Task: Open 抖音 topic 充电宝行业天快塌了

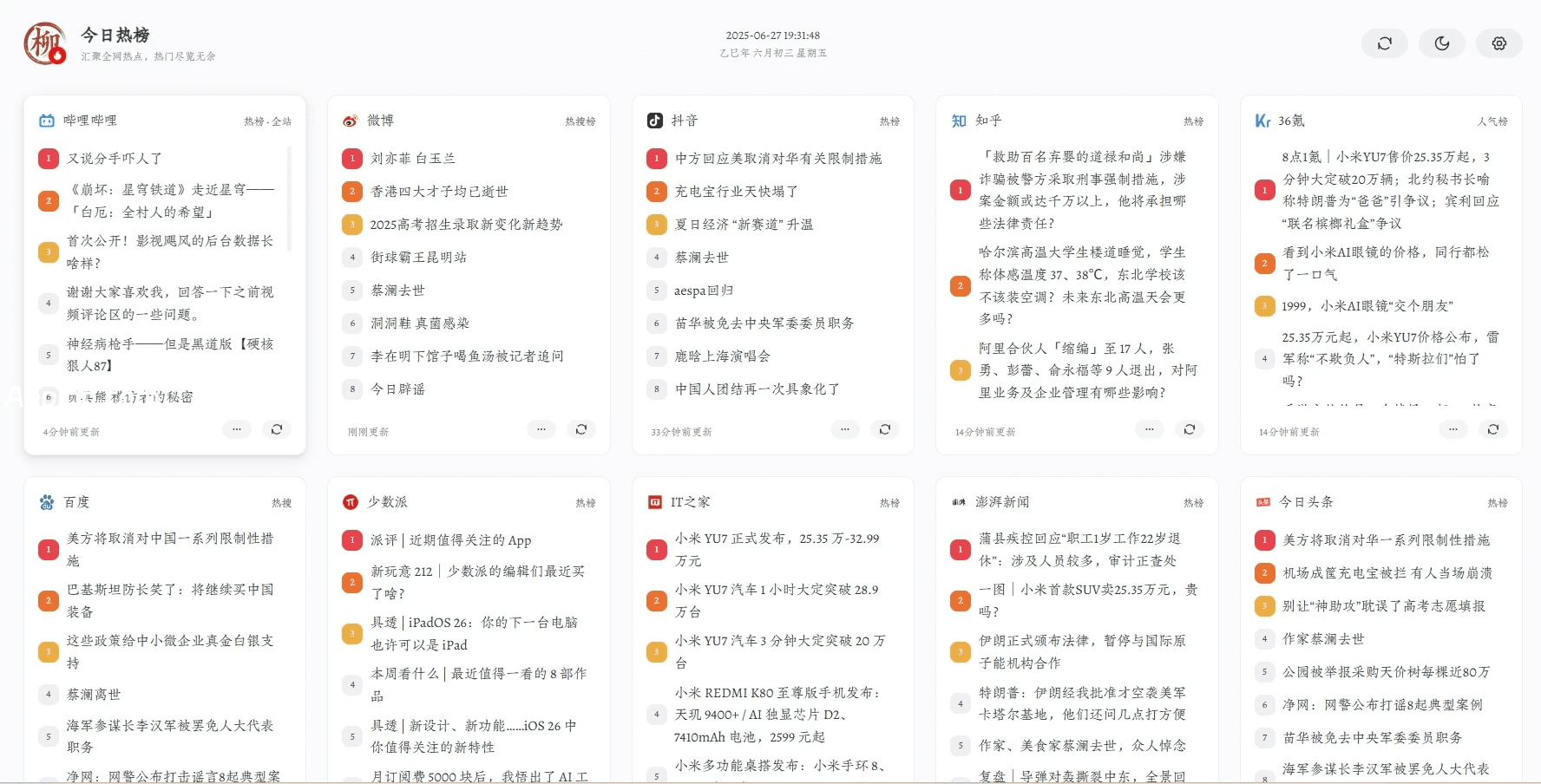Action: point(737,192)
